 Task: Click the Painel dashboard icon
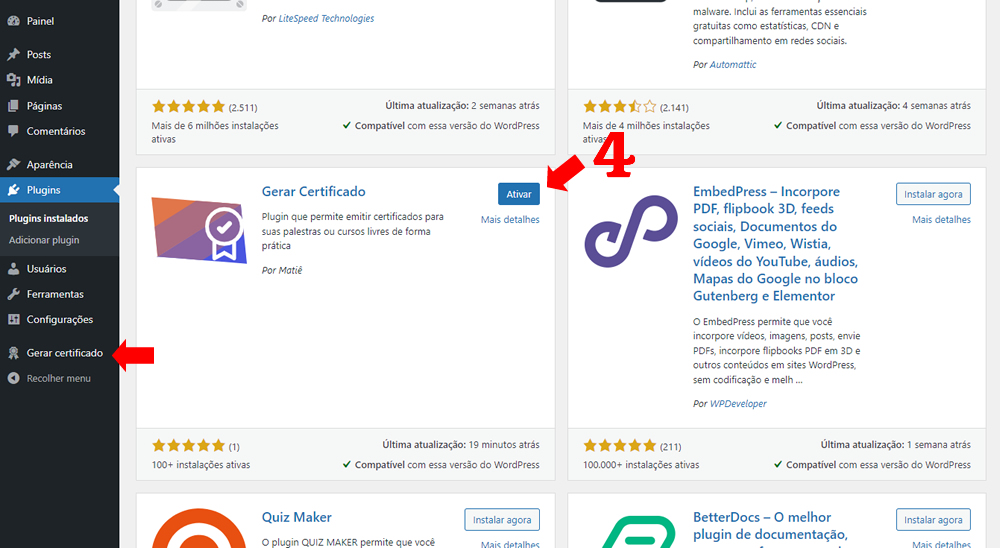click(13, 21)
